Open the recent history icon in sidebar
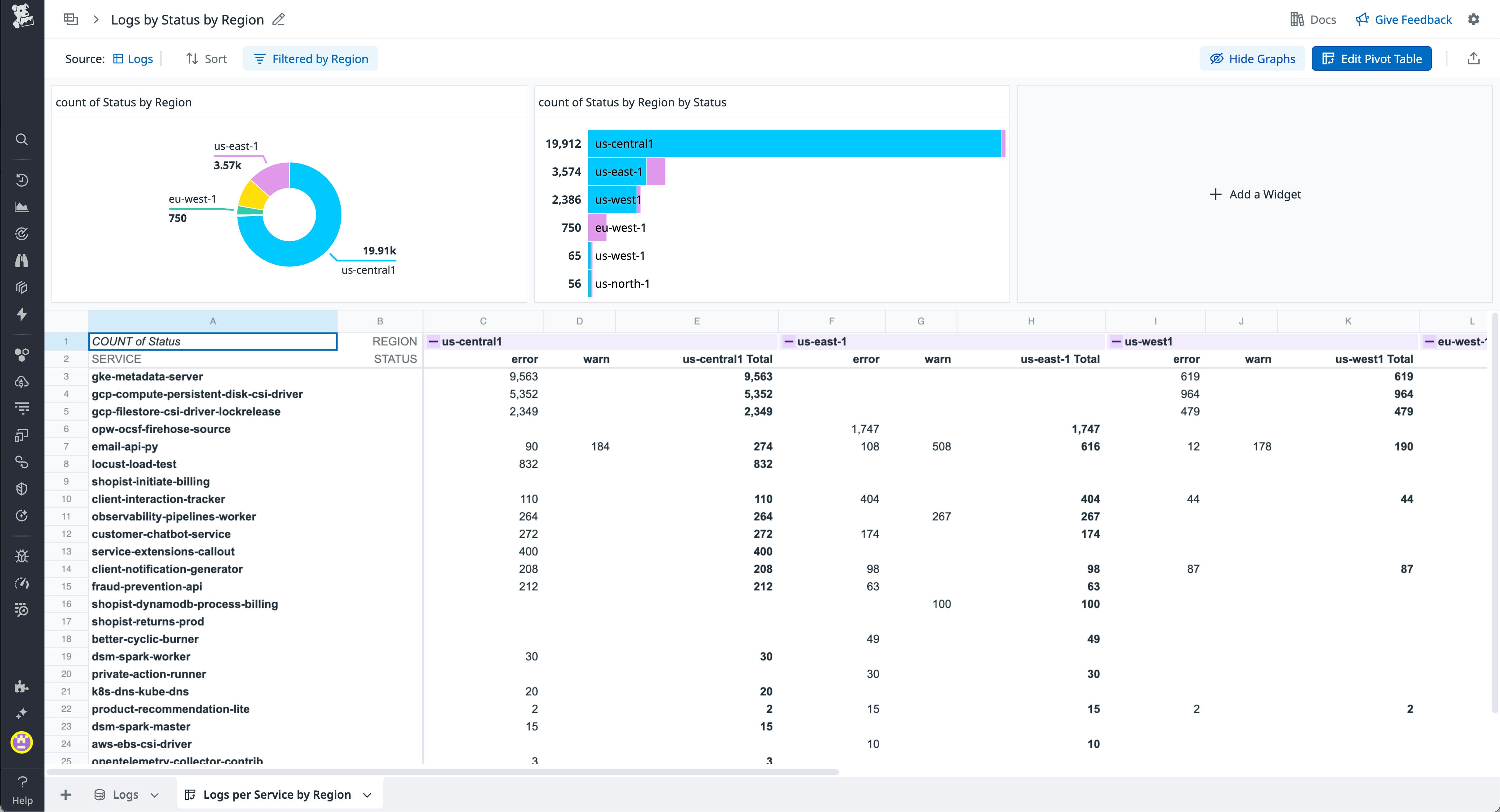The image size is (1500, 812). (22, 180)
